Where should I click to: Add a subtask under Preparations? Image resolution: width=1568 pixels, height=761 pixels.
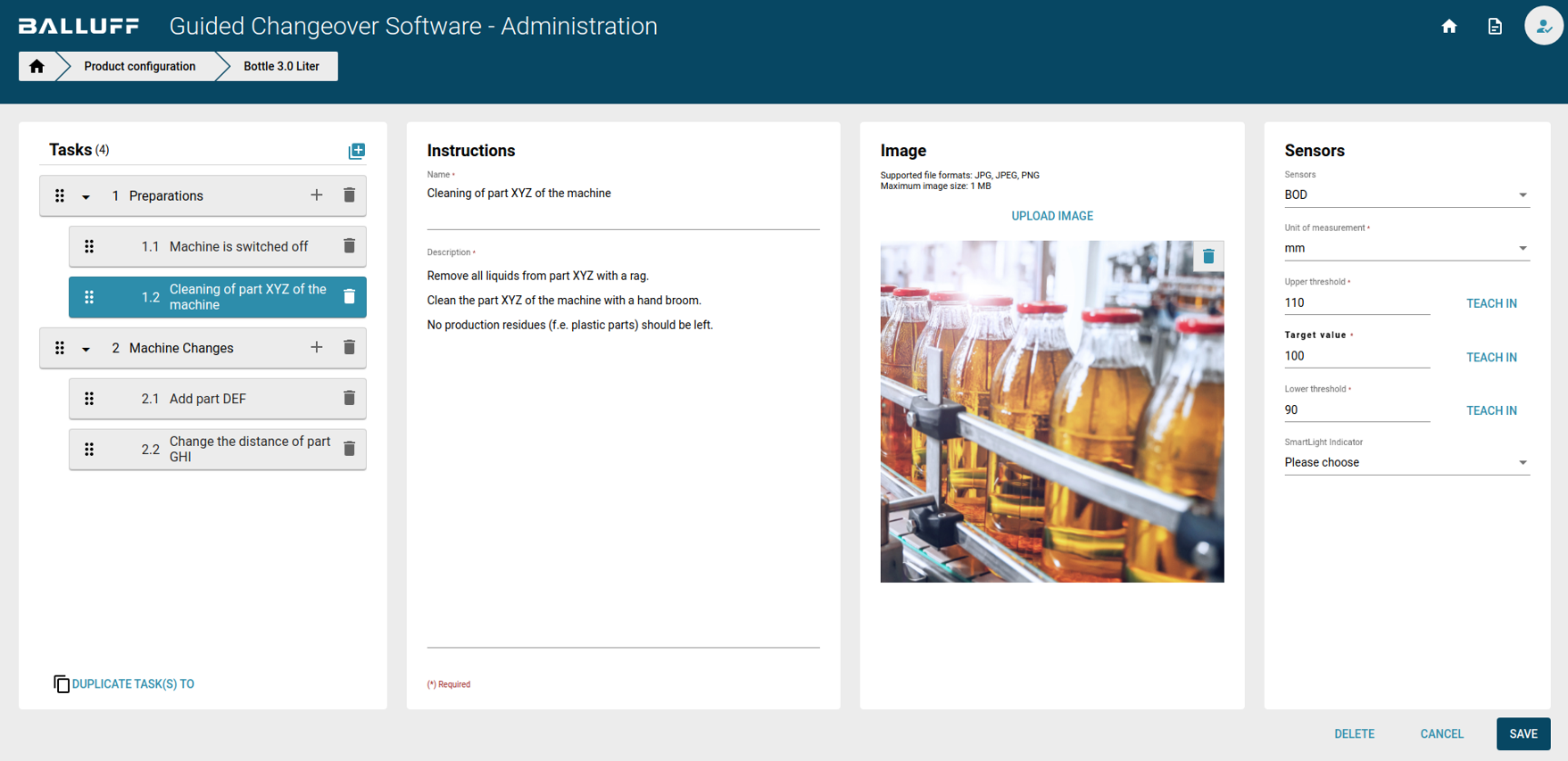(316, 195)
